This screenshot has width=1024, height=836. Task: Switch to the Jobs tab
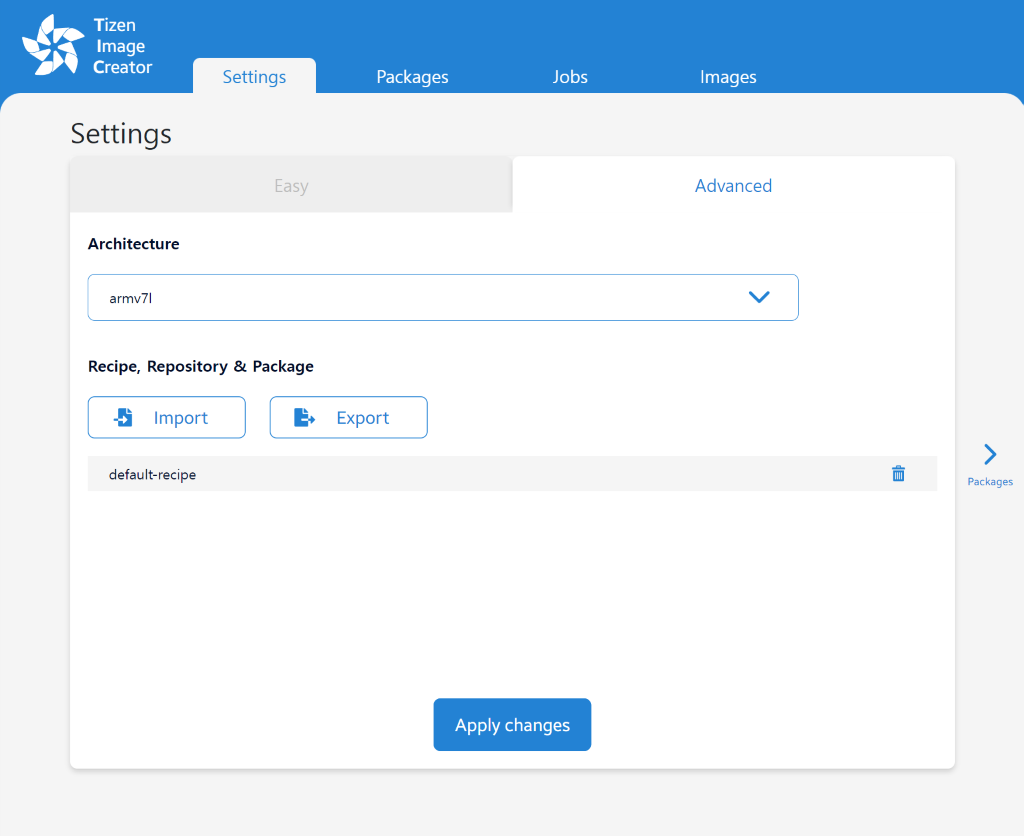click(x=570, y=77)
